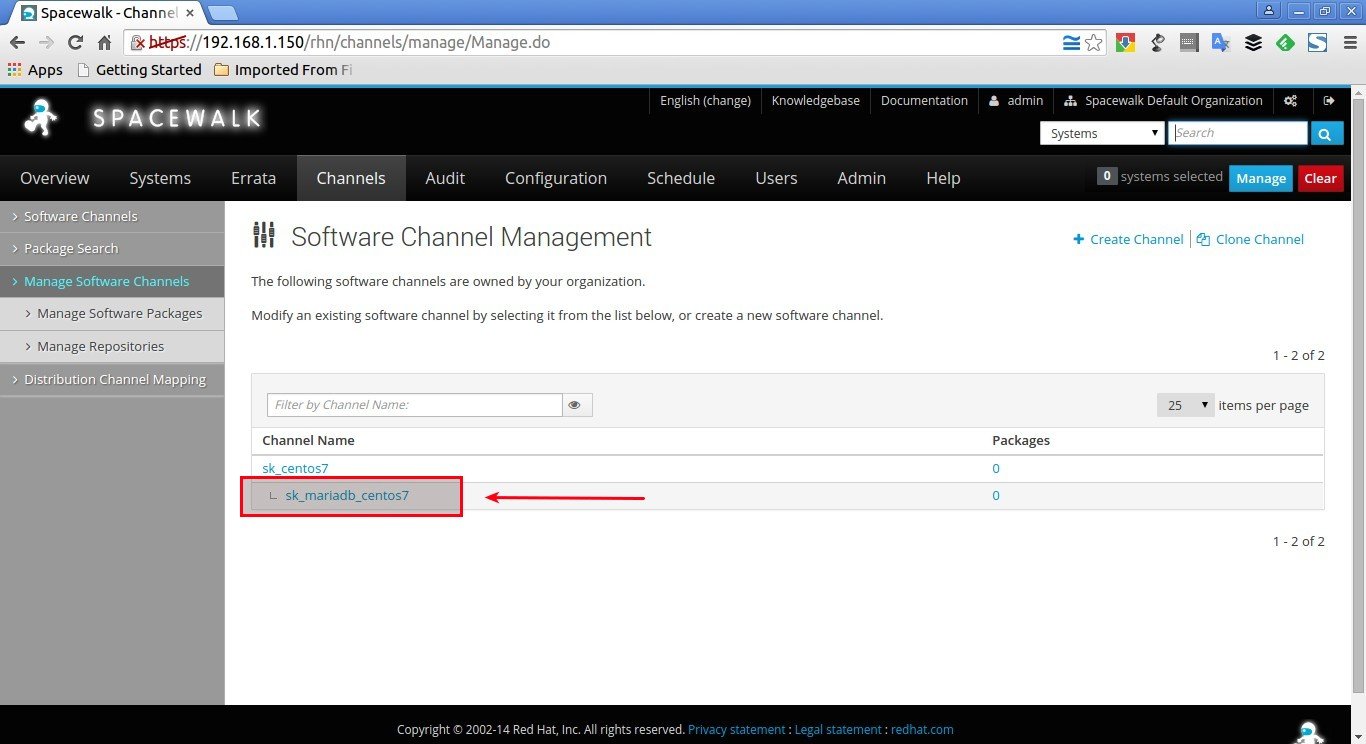Open the Imported From bookmark folder
This screenshot has width=1366, height=744.
pos(281,70)
